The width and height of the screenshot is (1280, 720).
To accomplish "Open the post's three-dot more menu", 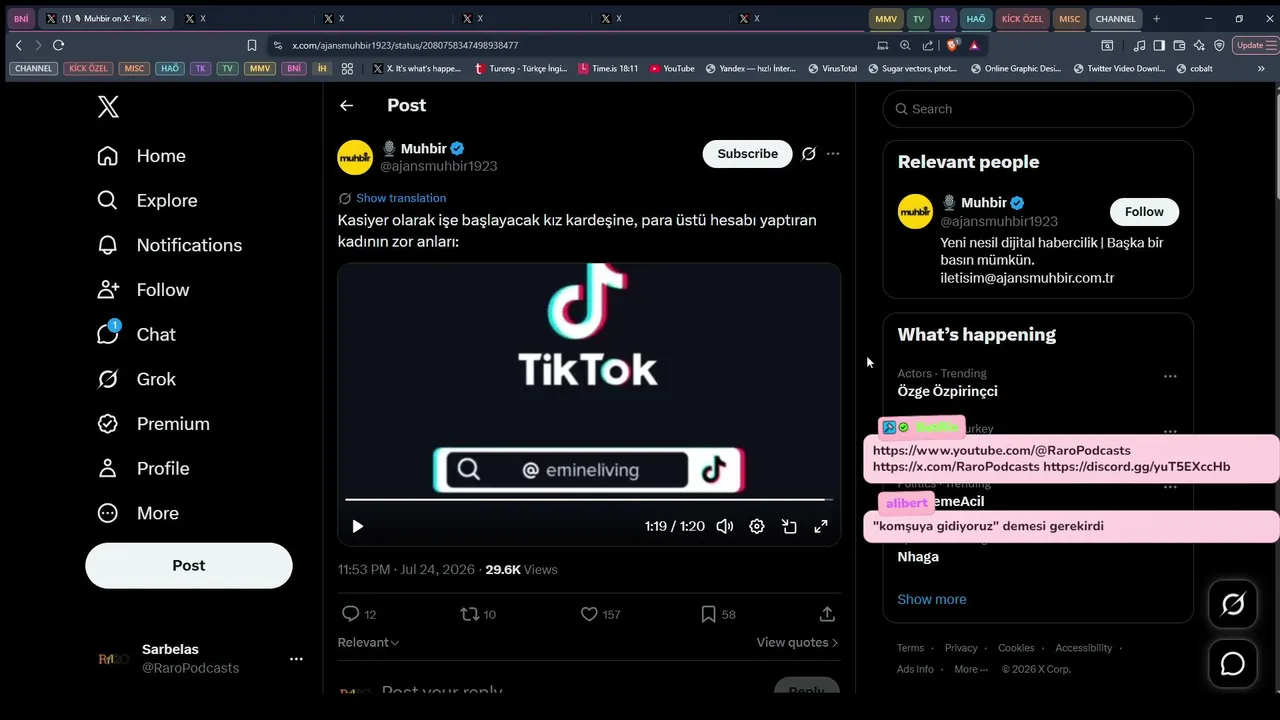I will [833, 154].
